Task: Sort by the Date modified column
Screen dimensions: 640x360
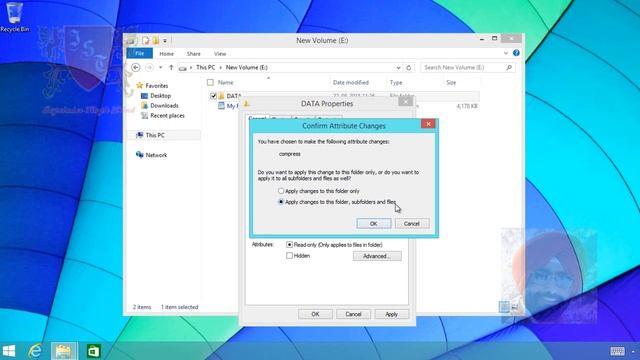Action: (351, 82)
